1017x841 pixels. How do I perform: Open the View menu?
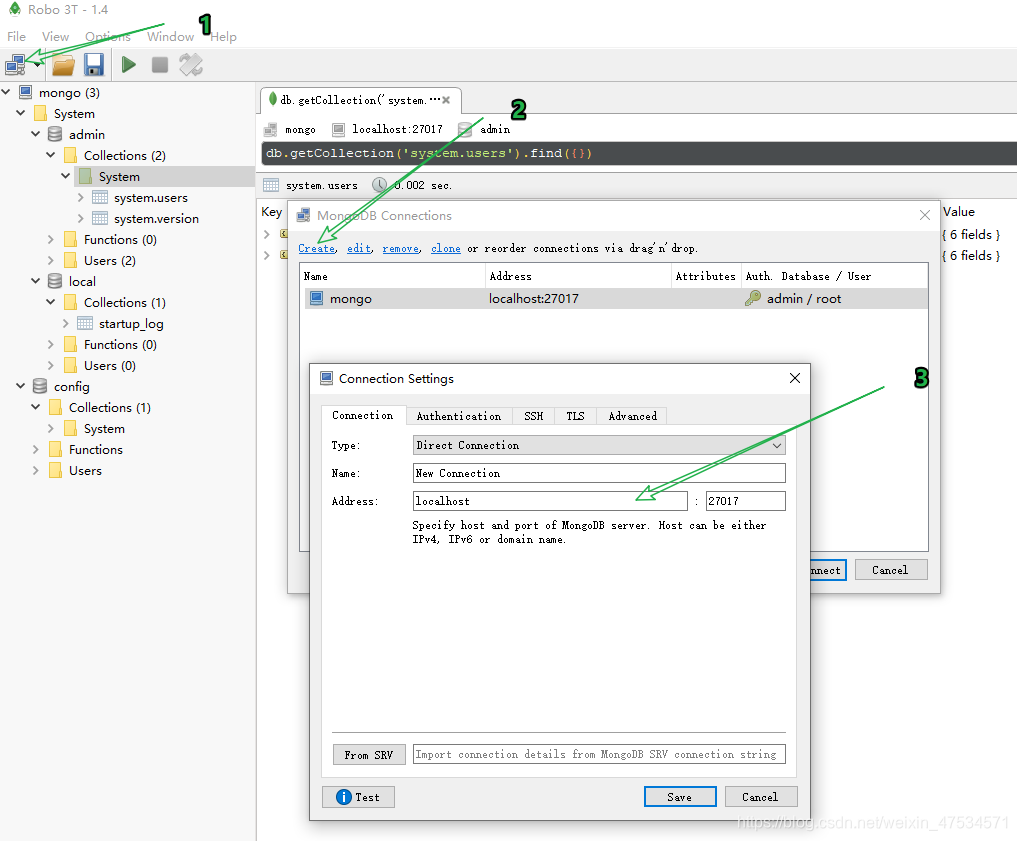coord(55,36)
